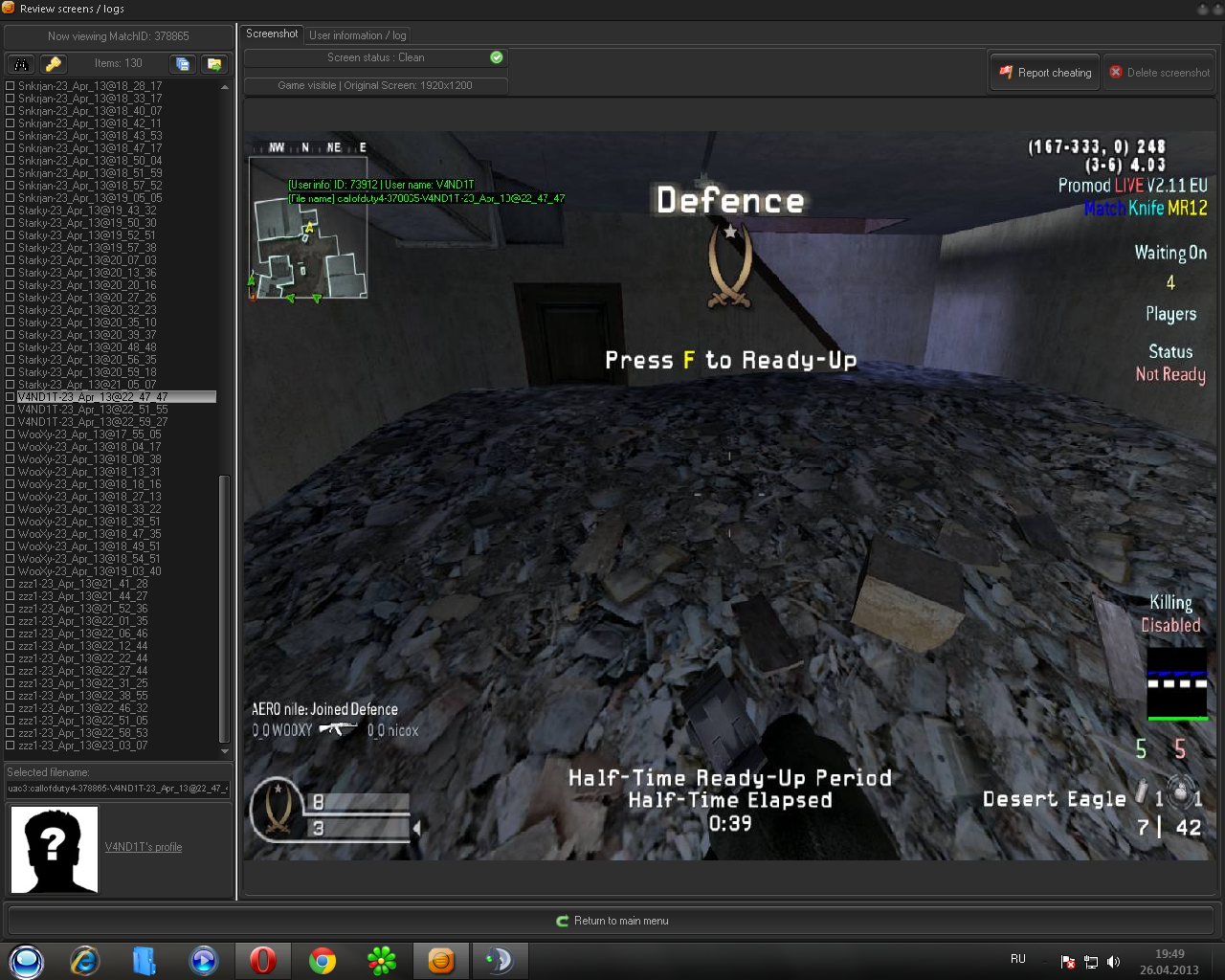The height and width of the screenshot is (980, 1225).
Task: Open Opera from the taskbar
Action: (263, 960)
